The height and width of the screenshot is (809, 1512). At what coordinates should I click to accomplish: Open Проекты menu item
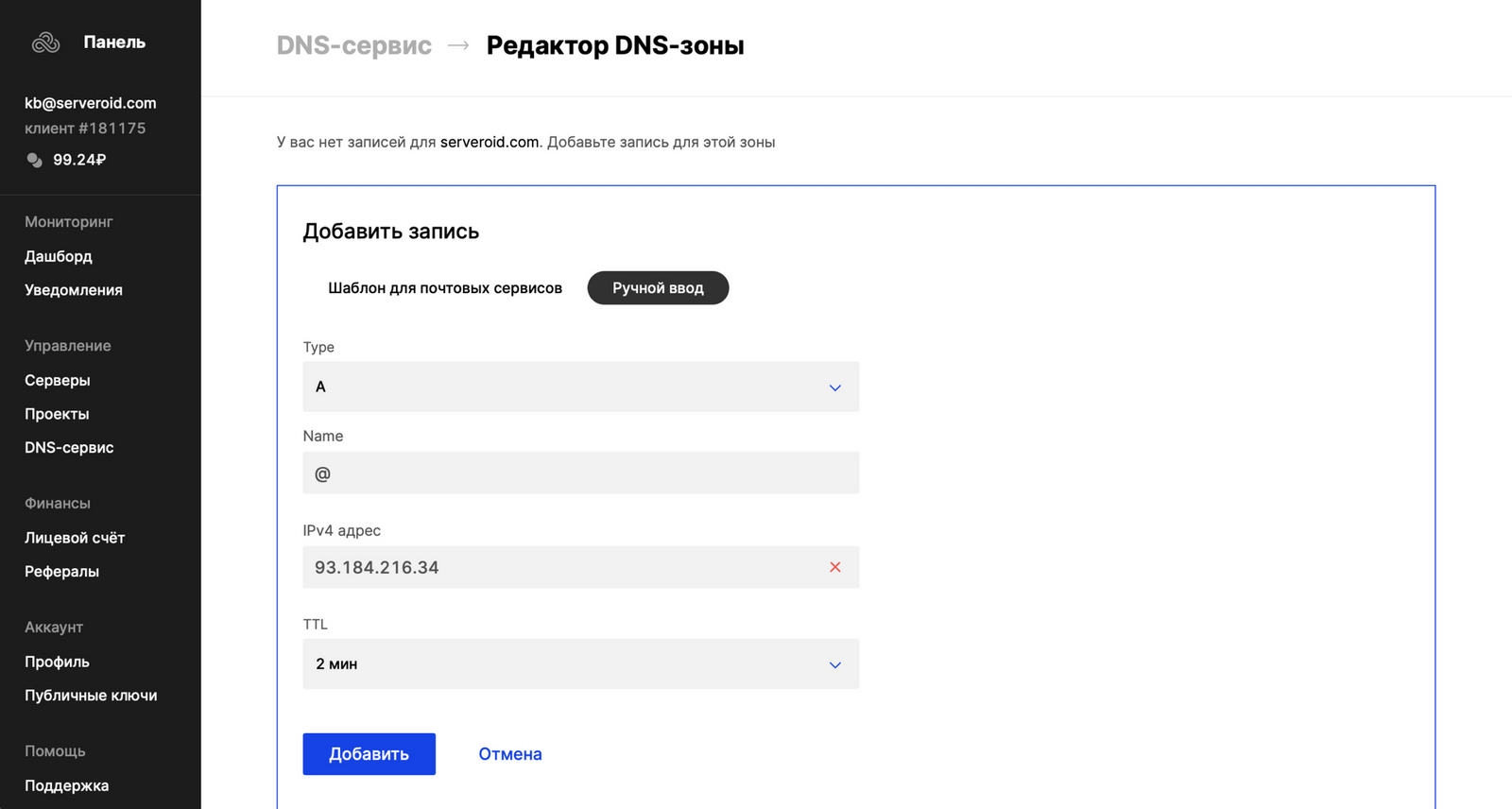[x=57, y=414]
